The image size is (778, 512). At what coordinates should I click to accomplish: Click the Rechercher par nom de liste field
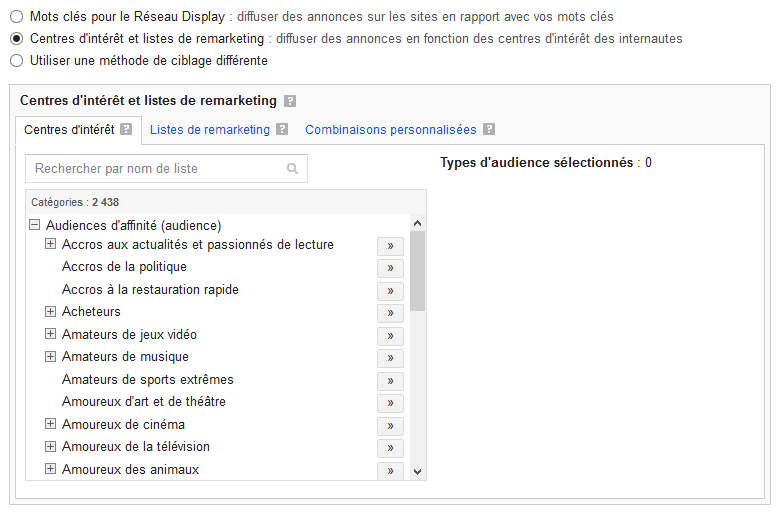166,169
